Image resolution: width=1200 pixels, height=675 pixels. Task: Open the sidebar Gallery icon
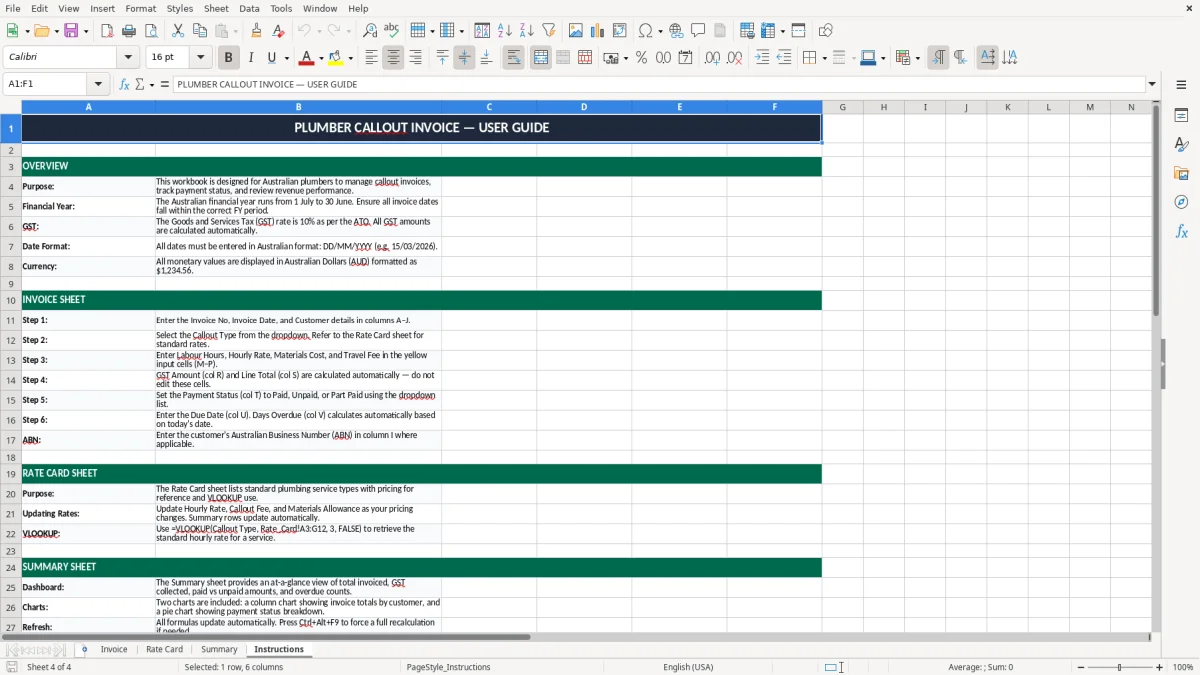click(1181, 174)
